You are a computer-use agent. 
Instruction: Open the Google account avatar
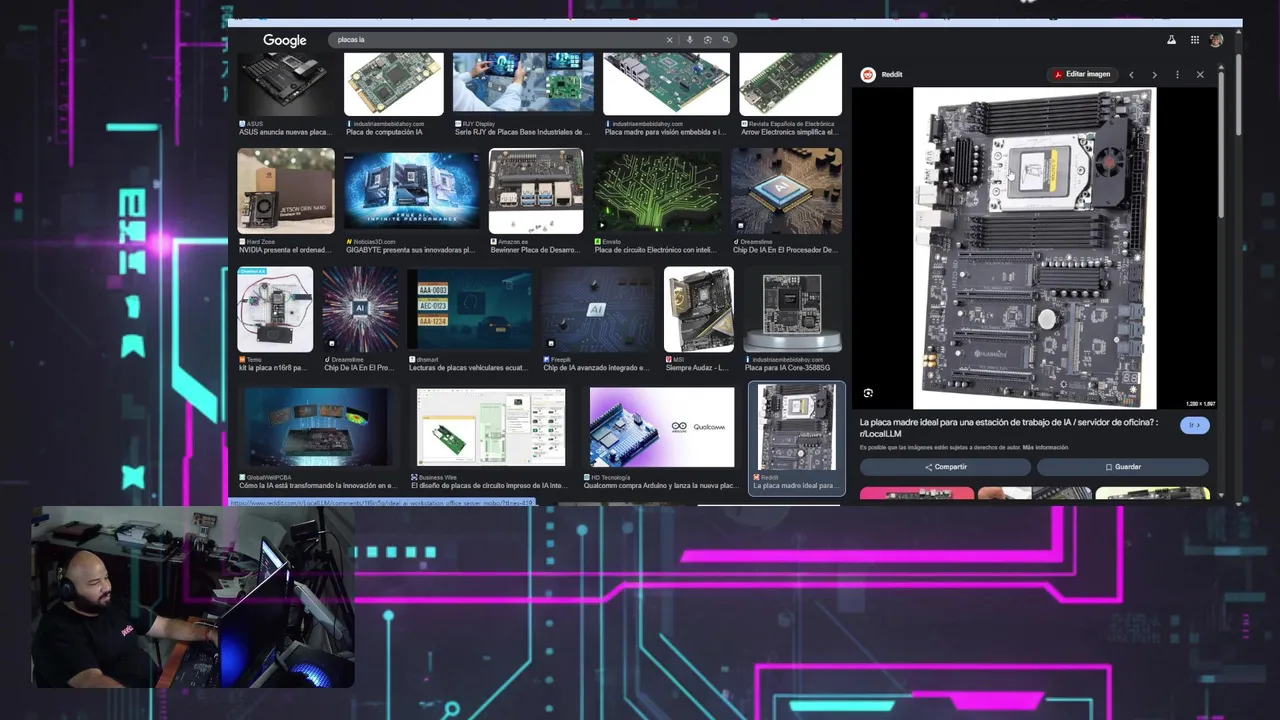1216,40
